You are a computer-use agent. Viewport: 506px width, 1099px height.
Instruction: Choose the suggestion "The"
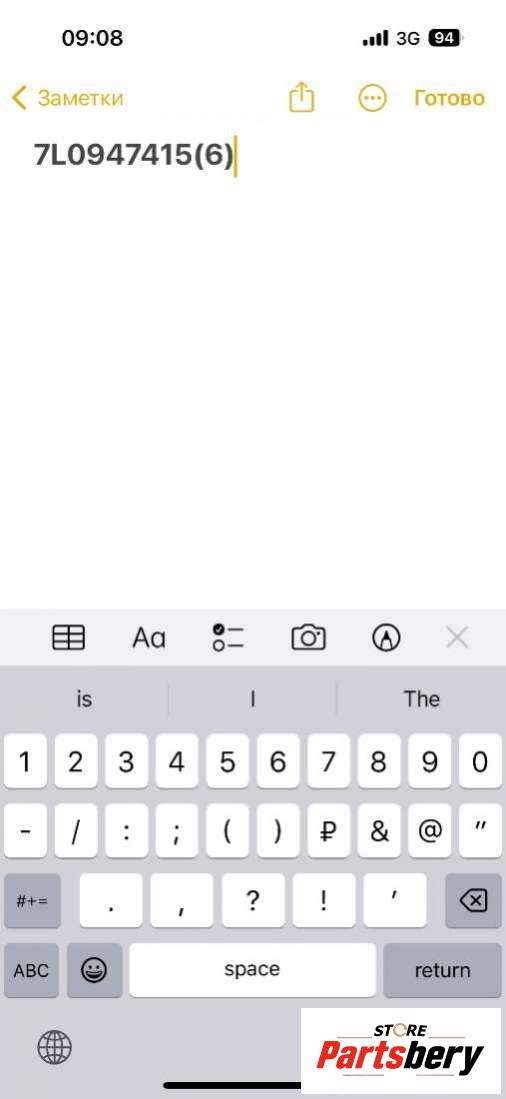click(x=421, y=699)
